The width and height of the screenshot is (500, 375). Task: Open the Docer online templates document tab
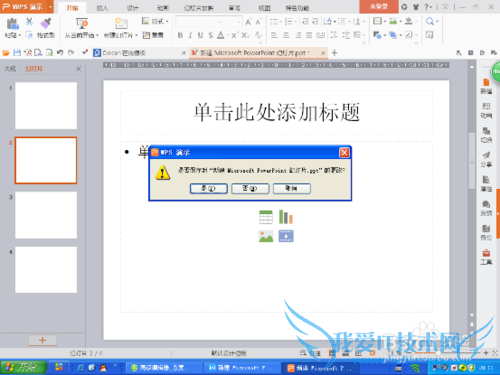tap(139, 53)
